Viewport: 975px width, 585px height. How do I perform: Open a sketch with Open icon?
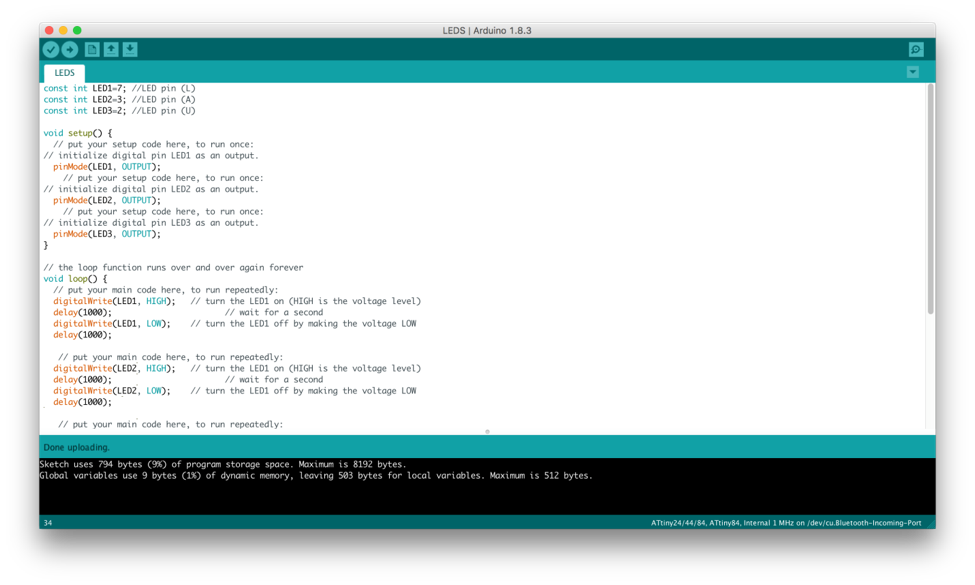click(x=111, y=49)
